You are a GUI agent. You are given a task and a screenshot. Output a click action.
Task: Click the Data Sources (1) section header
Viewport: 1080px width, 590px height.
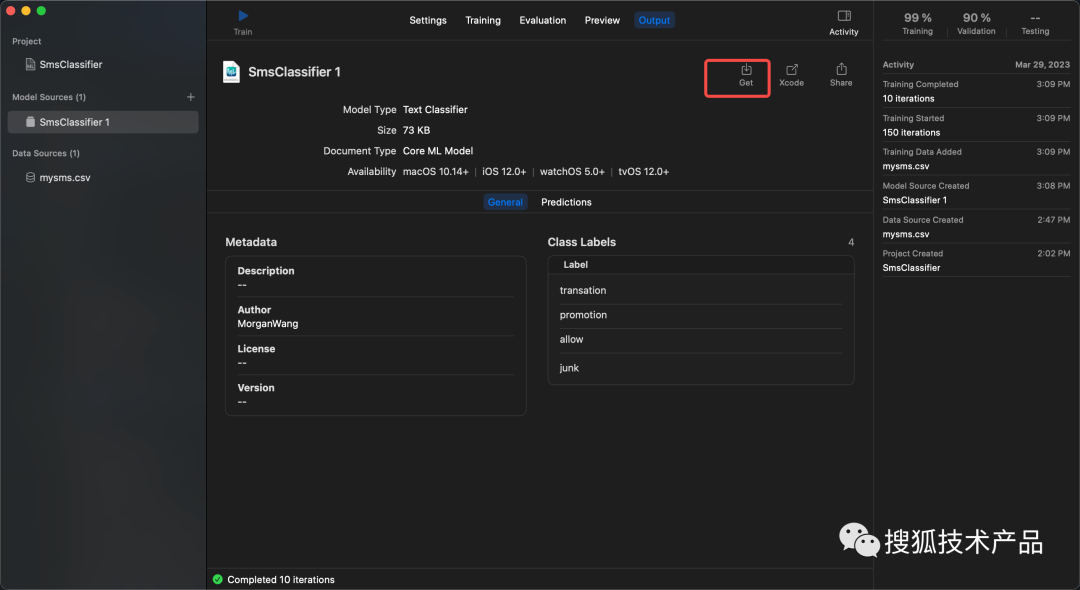46,154
